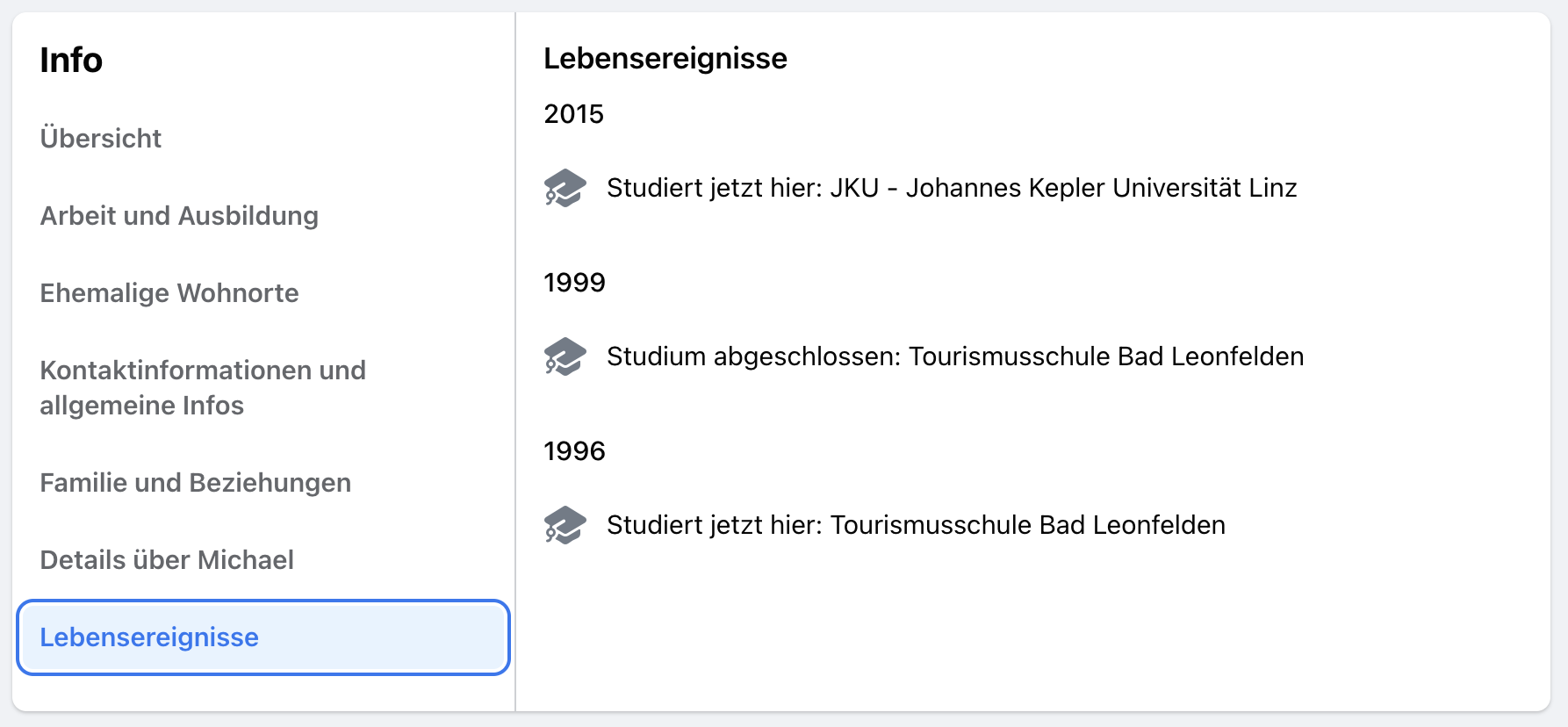
Task: Go to Familie und Beziehungen
Action: 196,483
